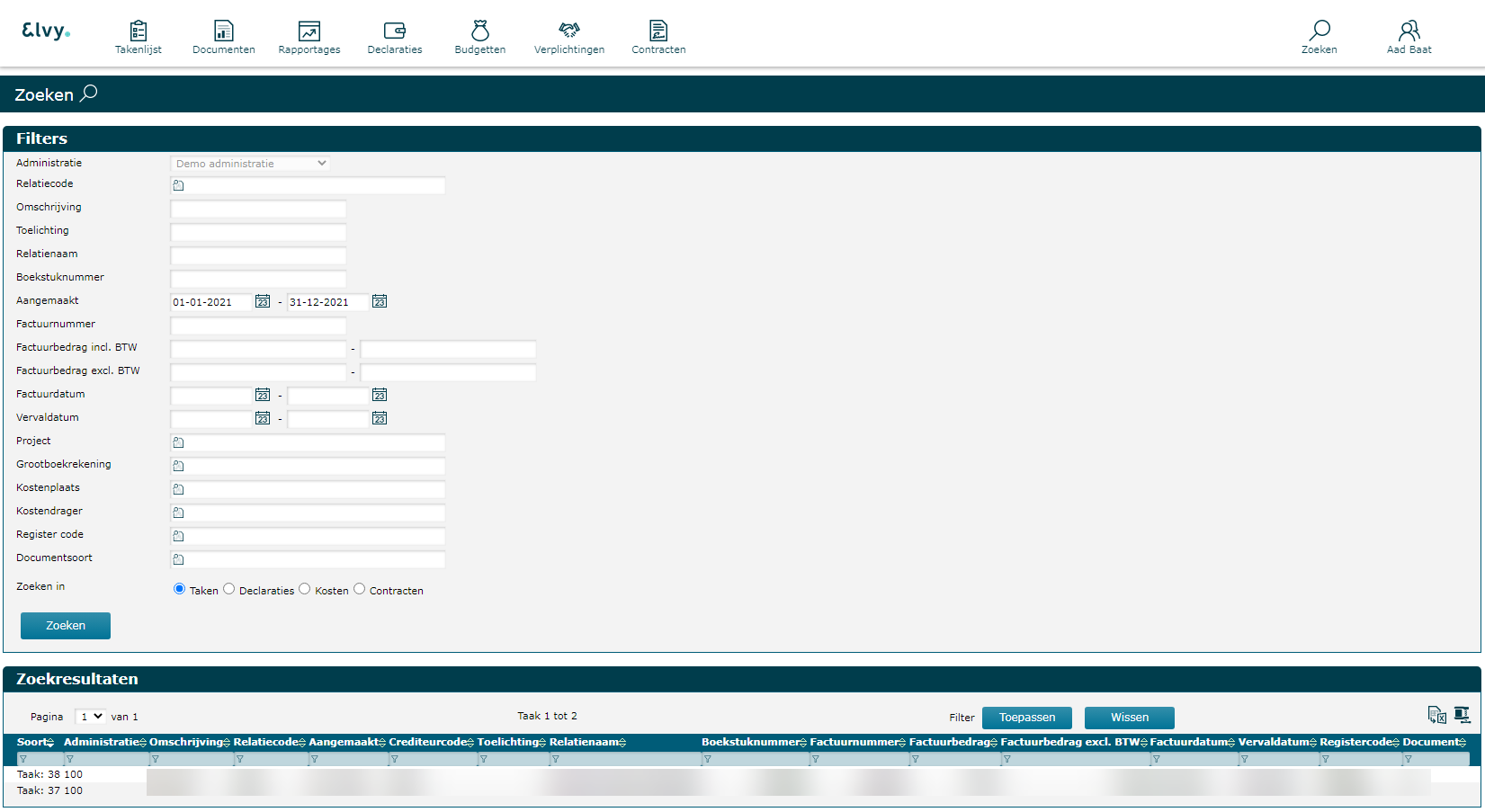This screenshot has width=1485, height=812.
Task: Open calendar for Vervaldatum end date
Action: point(380,418)
